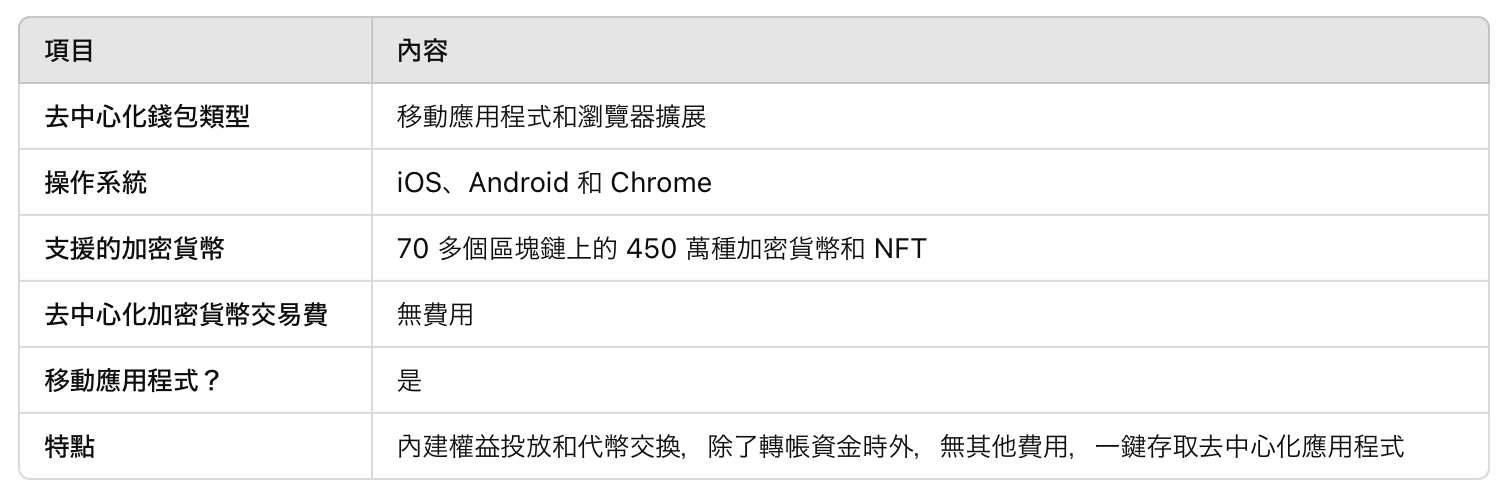The width and height of the screenshot is (1508, 494).
Task: Click the word NFT
Action: click(x=900, y=249)
